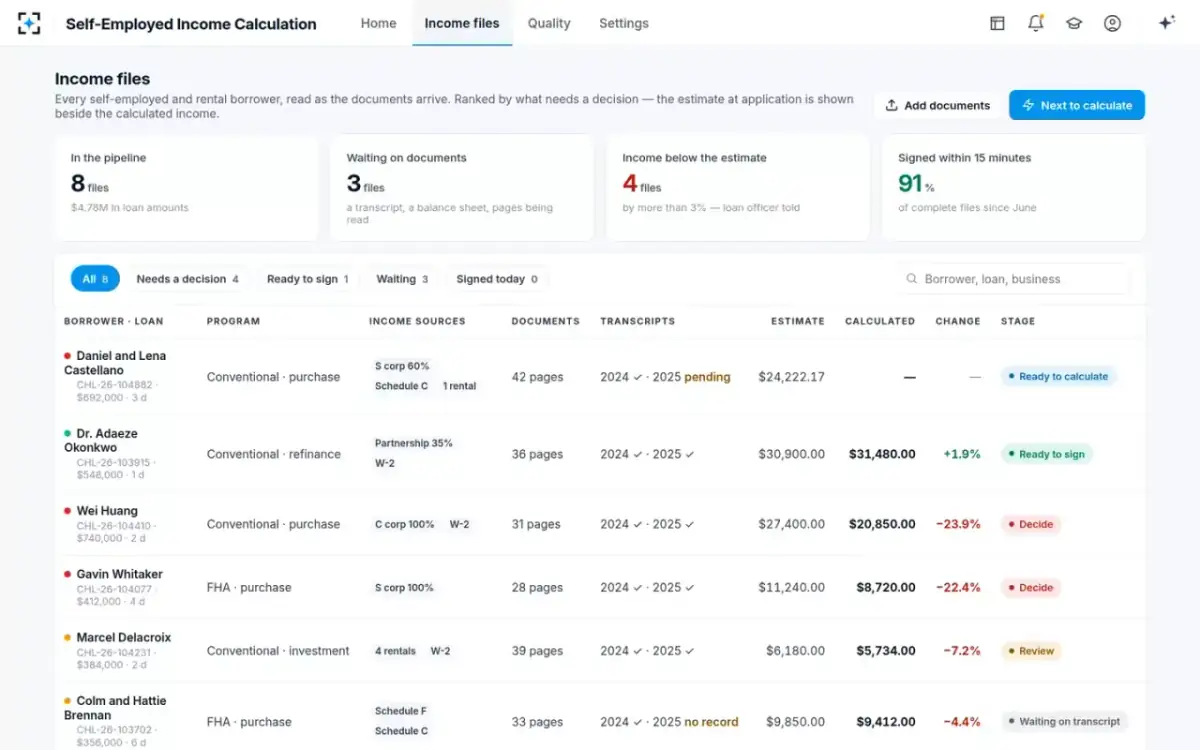Click the search magnifier icon

pos(911,279)
